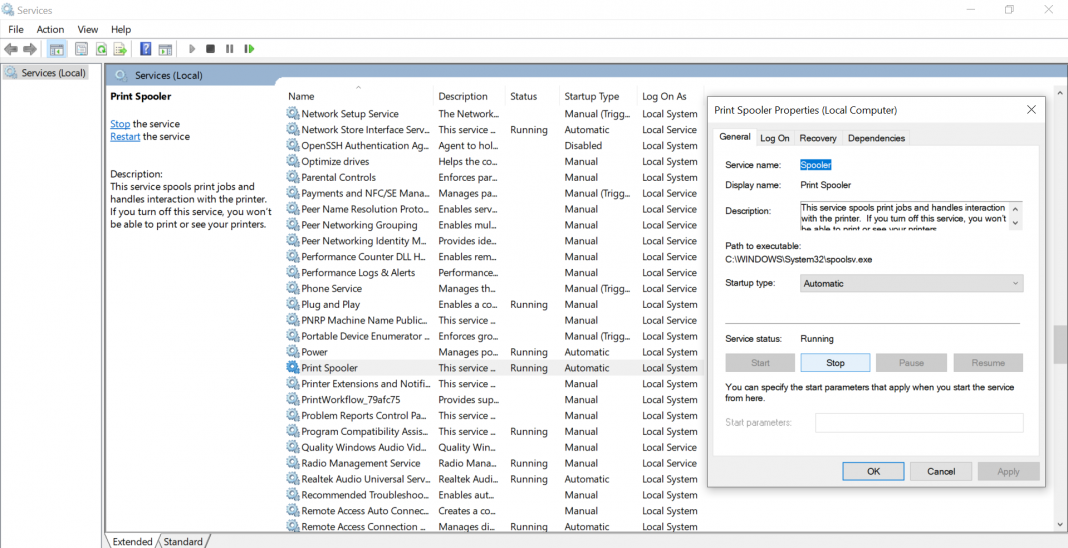Click the highlighted Spooler service name field

coord(815,165)
